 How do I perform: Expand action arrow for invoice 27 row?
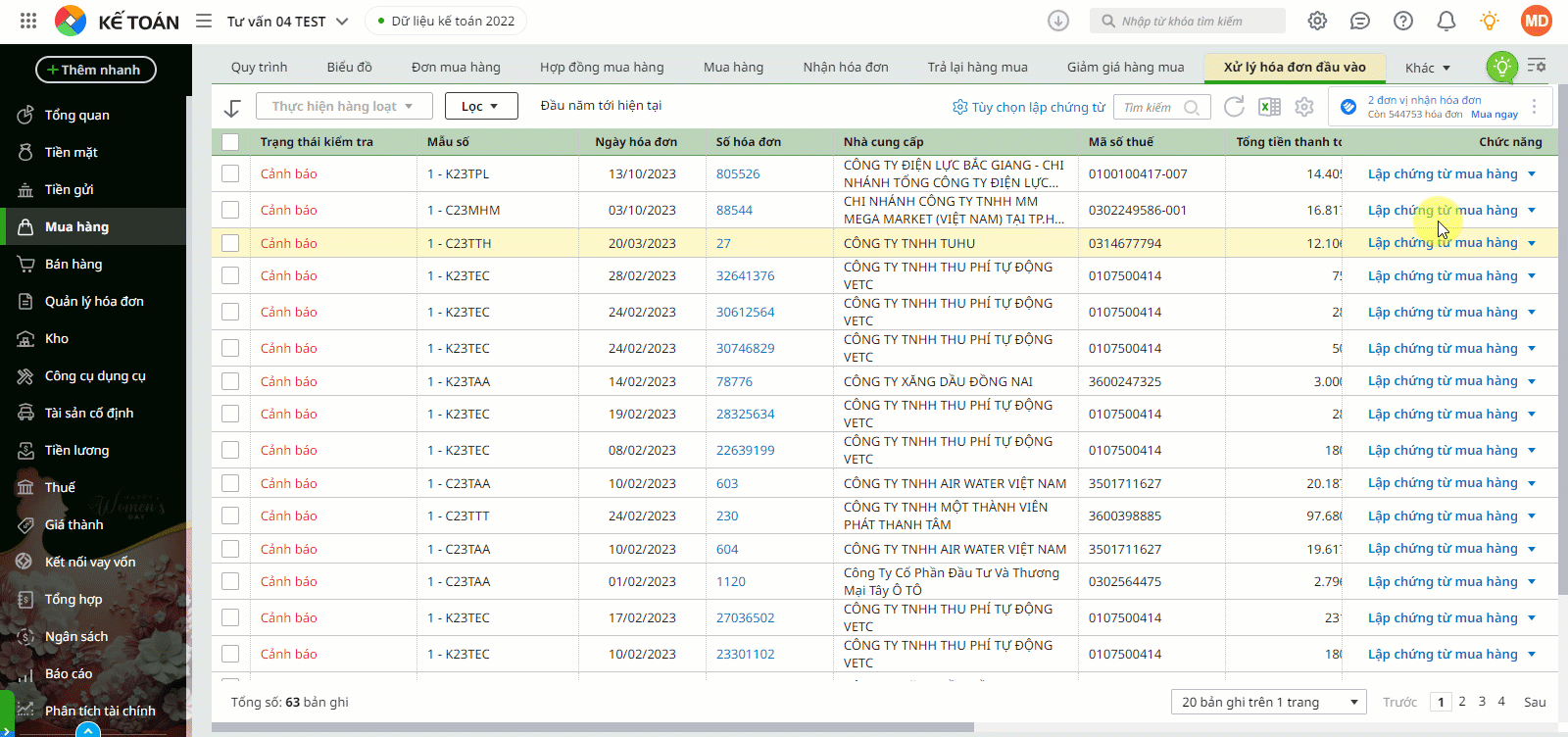tap(1532, 243)
